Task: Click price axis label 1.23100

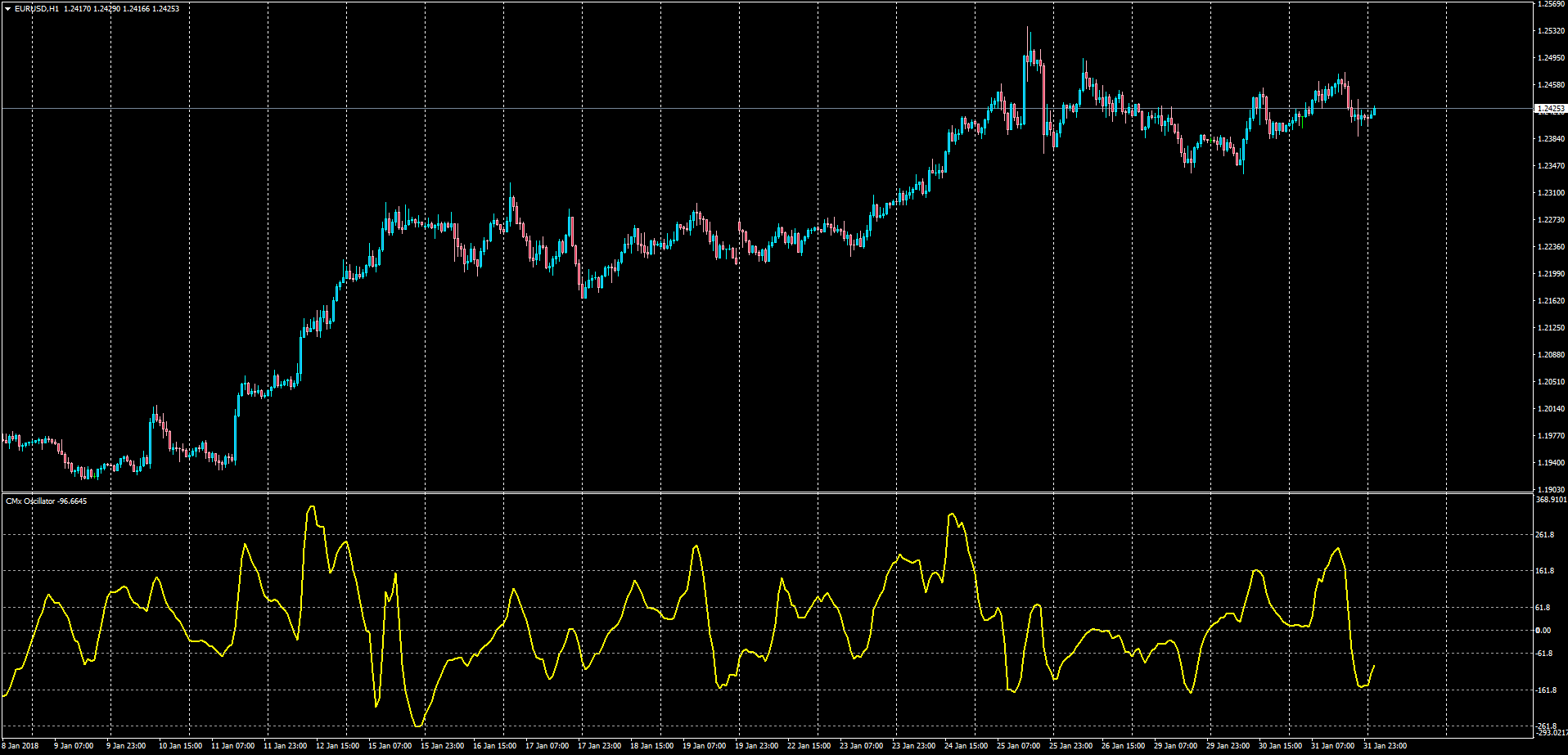Action: (x=1551, y=193)
